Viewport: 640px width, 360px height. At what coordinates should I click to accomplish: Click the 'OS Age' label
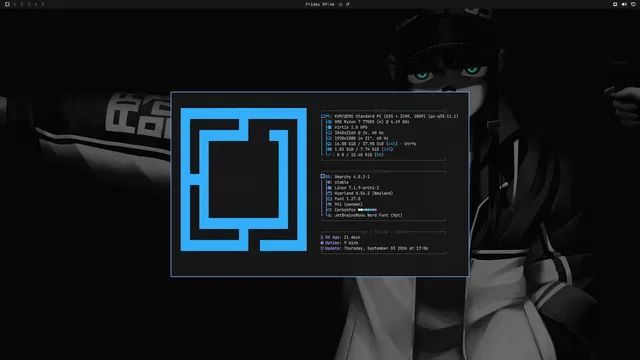tap(333, 237)
